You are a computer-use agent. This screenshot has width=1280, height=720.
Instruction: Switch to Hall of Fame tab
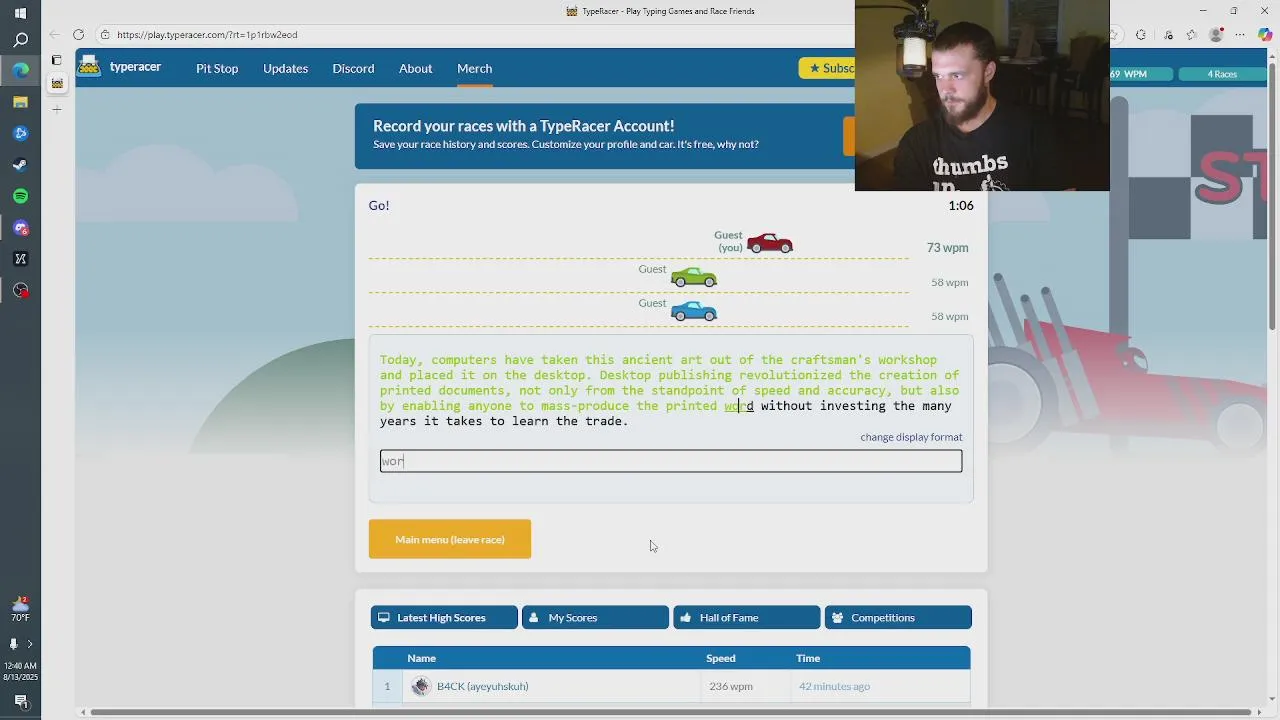(x=746, y=618)
